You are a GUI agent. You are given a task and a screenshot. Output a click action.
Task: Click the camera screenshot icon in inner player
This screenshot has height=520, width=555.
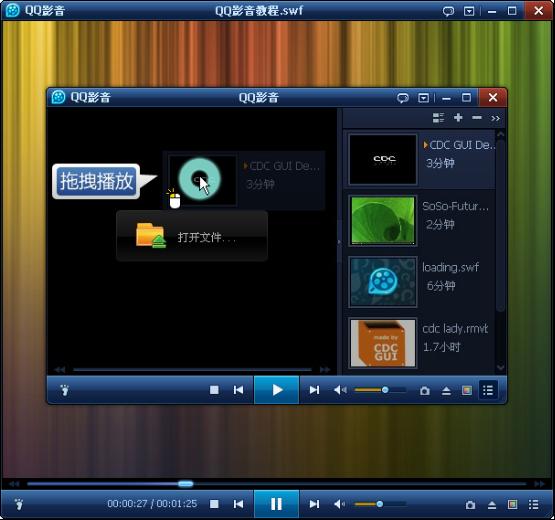point(425,391)
